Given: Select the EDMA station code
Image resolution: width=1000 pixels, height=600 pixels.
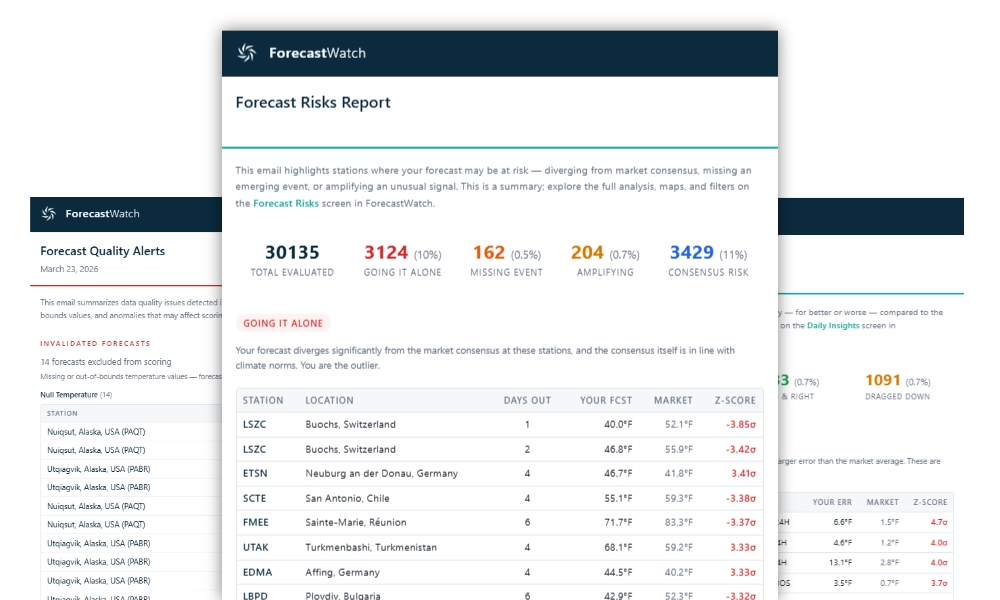Looking at the screenshot, I should [x=258, y=573].
